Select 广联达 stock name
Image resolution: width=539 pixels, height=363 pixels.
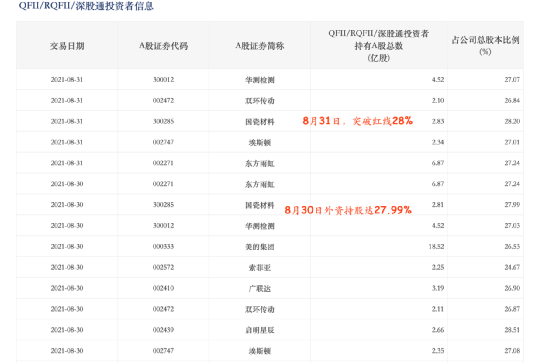[x=260, y=288]
